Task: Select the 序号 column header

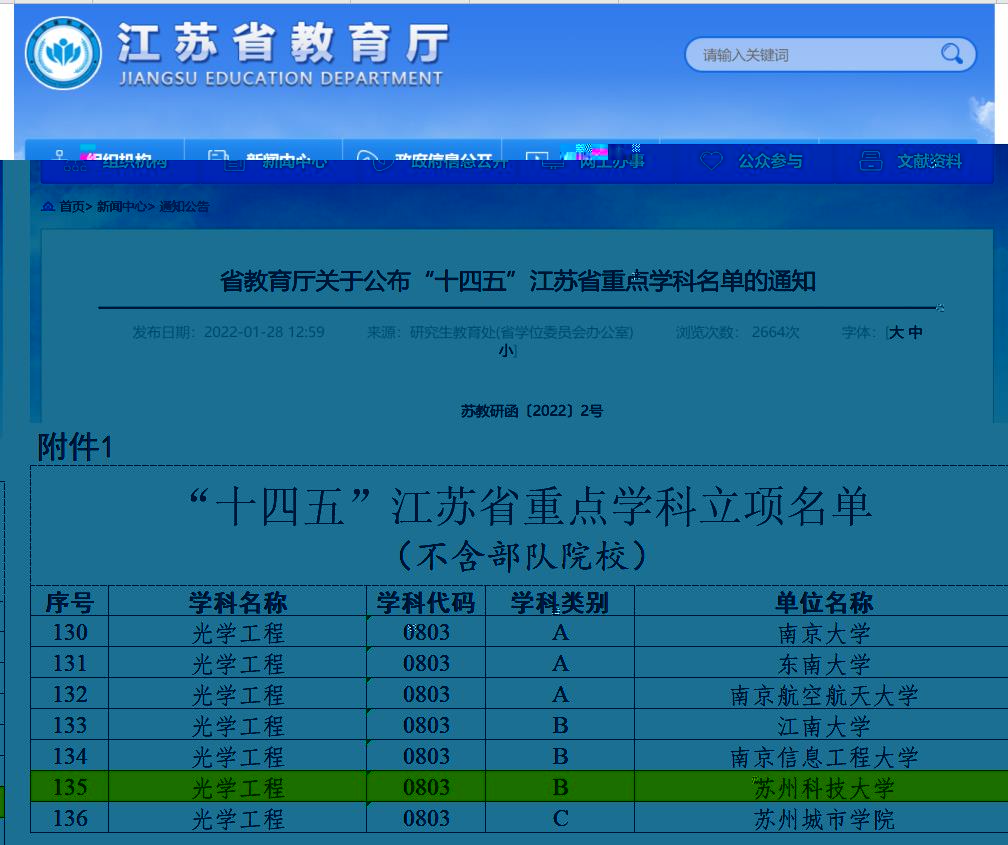Action: point(69,603)
